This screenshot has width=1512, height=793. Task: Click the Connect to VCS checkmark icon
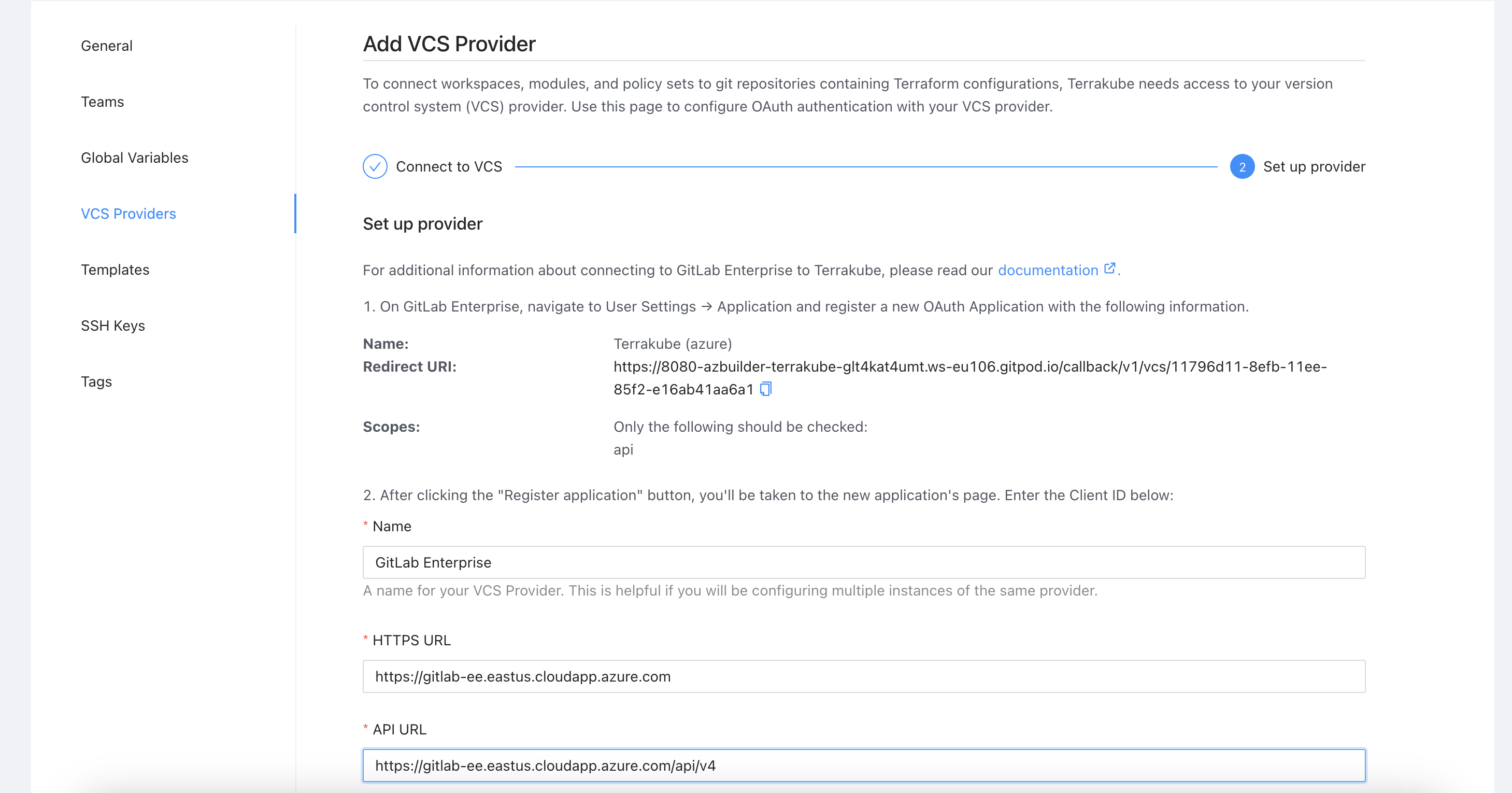[375, 167]
